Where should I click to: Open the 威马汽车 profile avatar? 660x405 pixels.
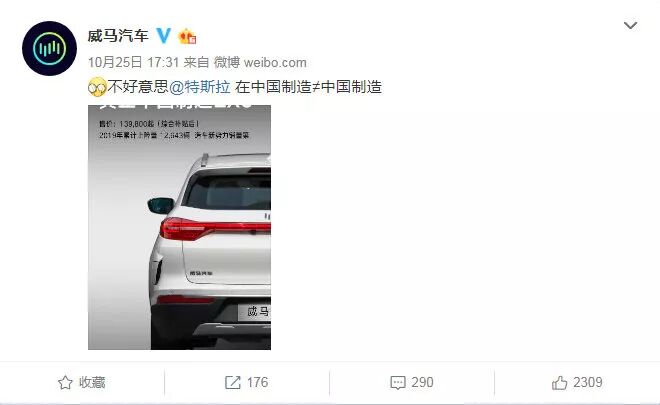click(x=49, y=48)
